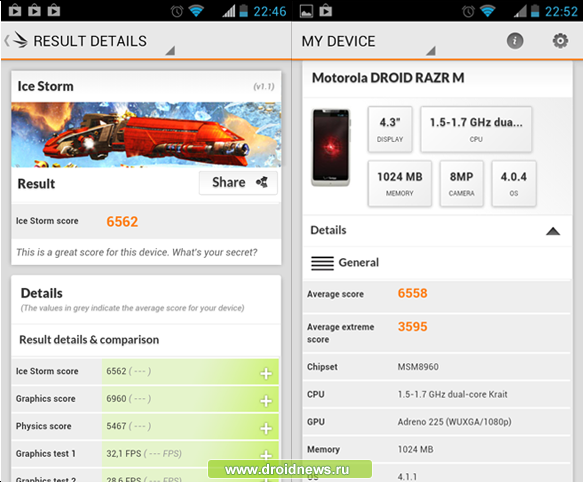Click the CPU value dual-core Krait
Viewport: 583px width, 482px height.
coord(452,394)
